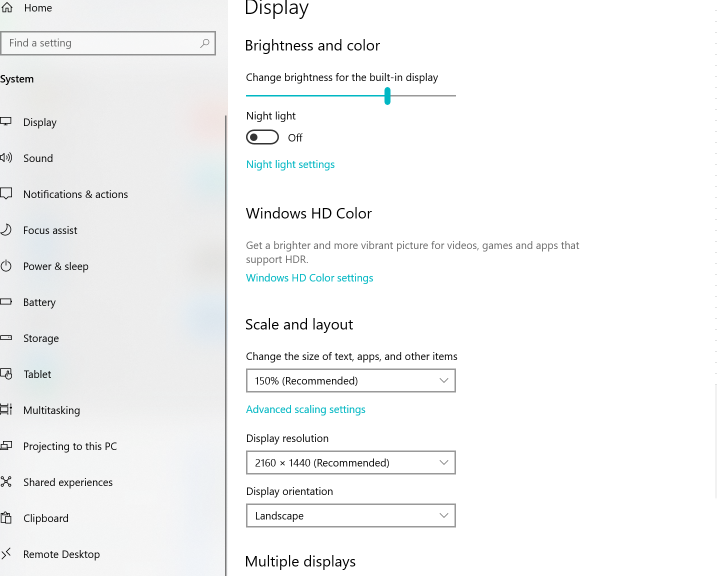
Task: Click the Shared experiences icon
Action: point(6,482)
